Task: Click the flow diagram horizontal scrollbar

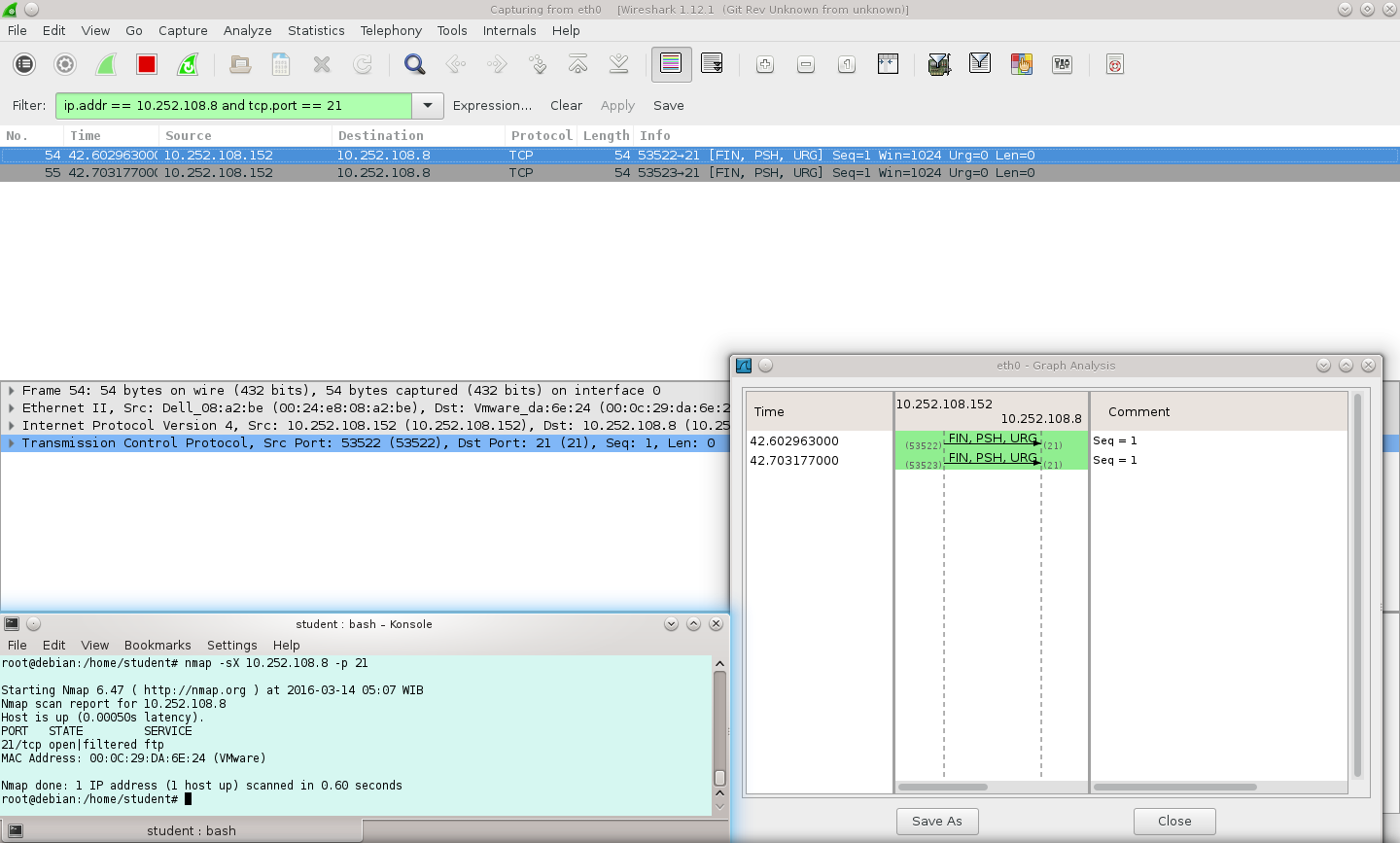Action: tap(943, 787)
